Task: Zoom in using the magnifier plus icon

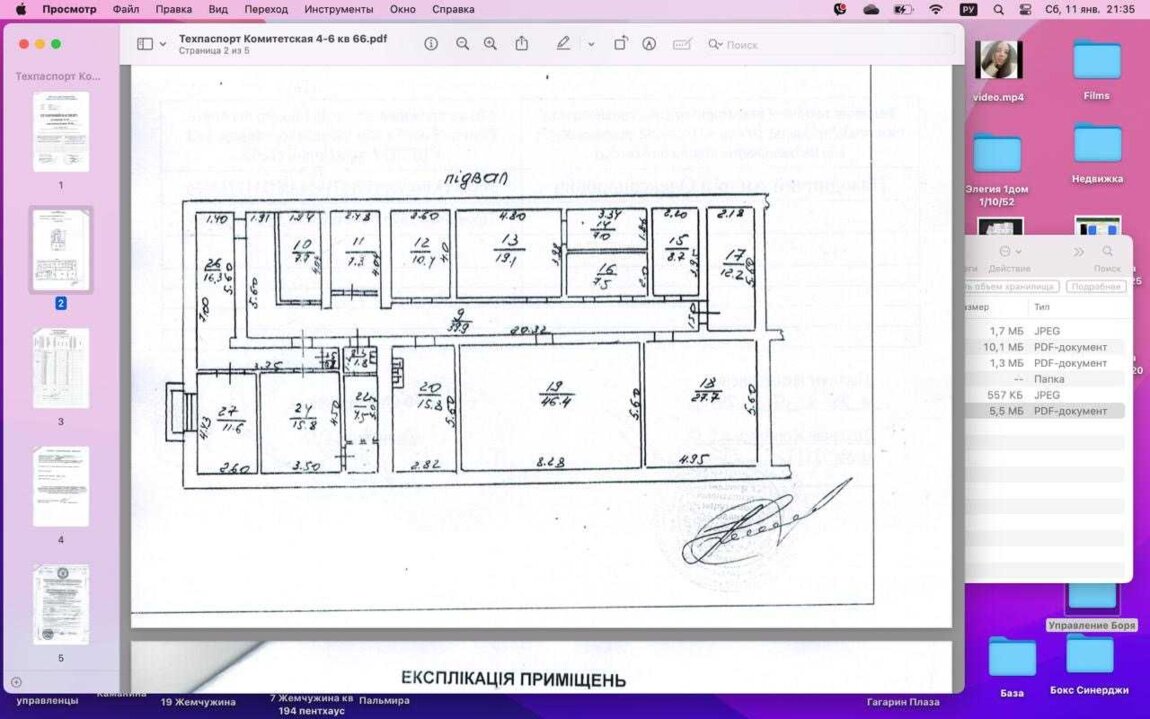Action: pos(490,44)
